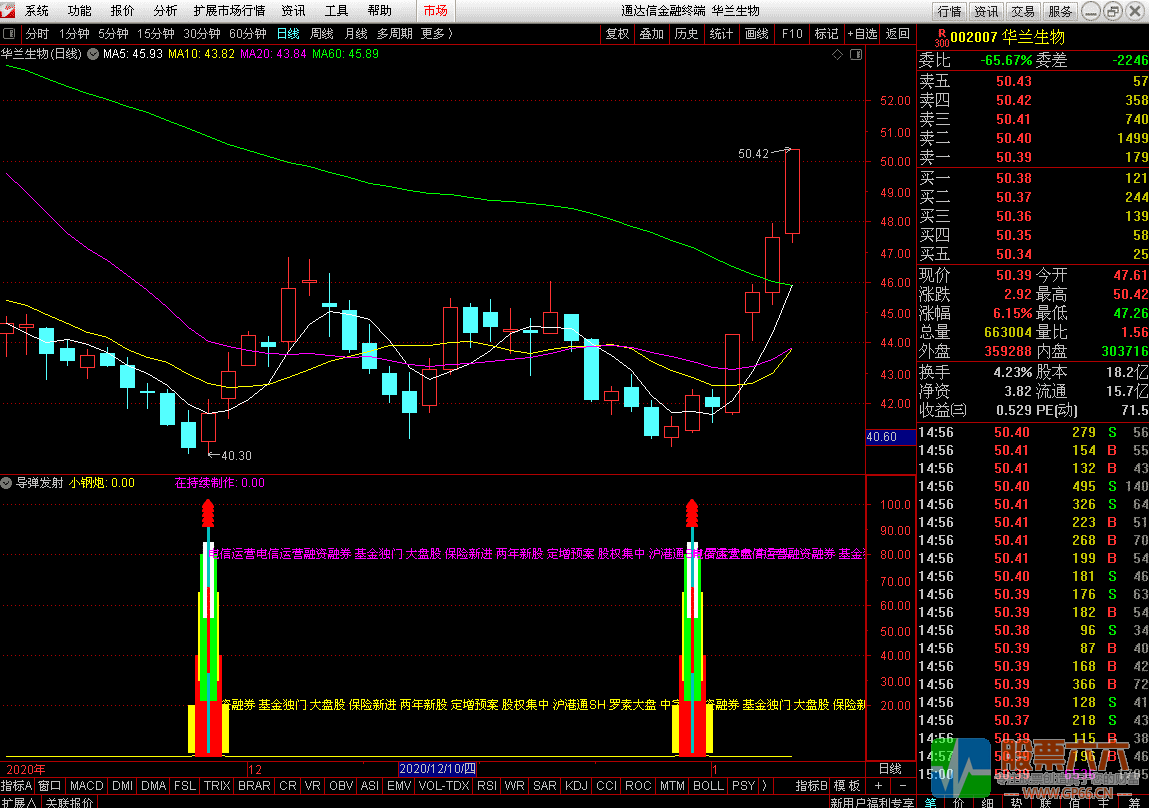
Task: Click the 新用户福利专享 link
Action: (871, 802)
